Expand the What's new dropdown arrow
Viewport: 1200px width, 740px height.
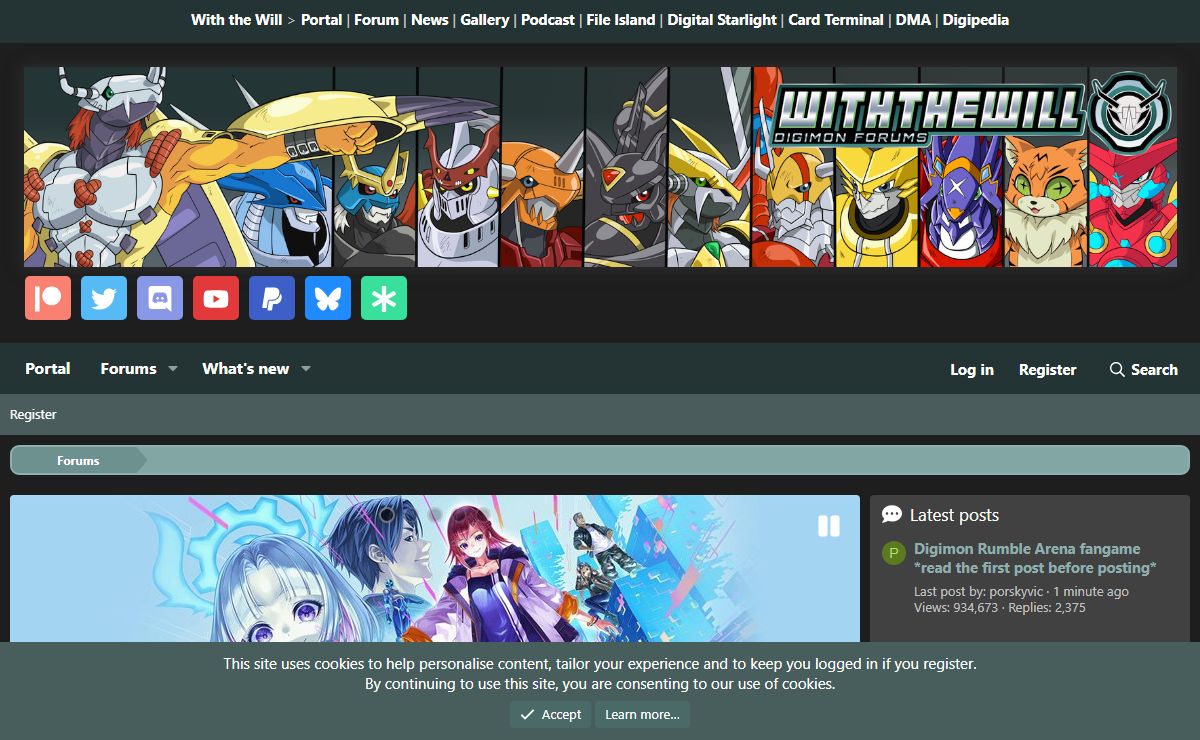point(306,369)
